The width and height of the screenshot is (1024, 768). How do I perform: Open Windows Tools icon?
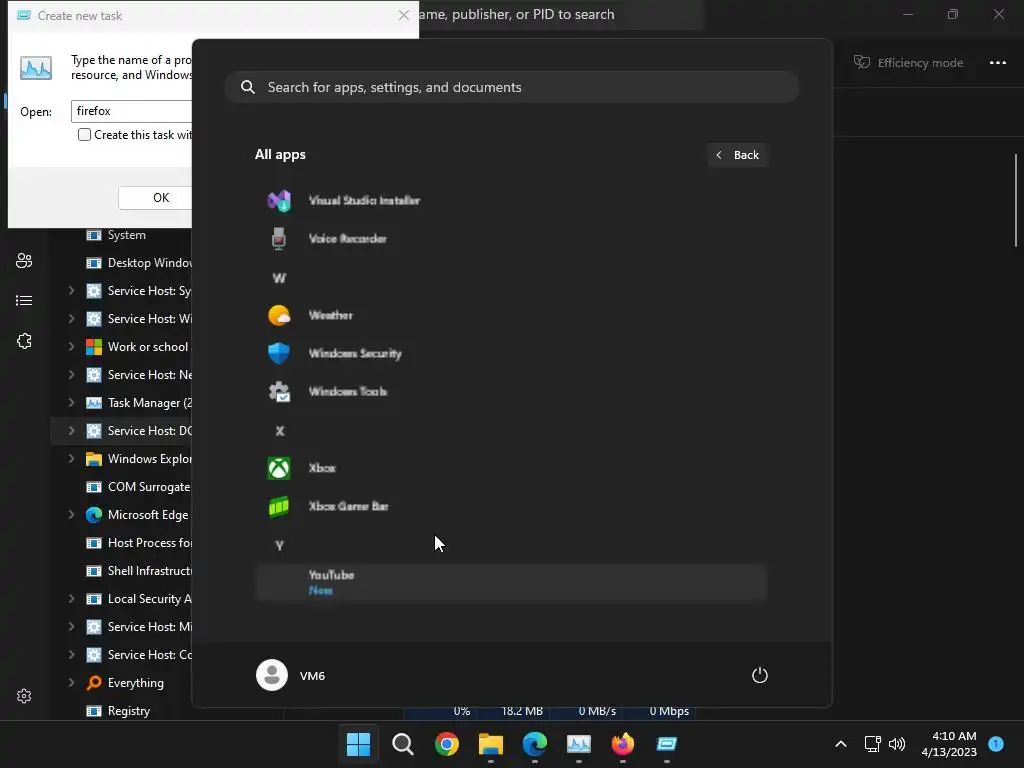(x=279, y=392)
